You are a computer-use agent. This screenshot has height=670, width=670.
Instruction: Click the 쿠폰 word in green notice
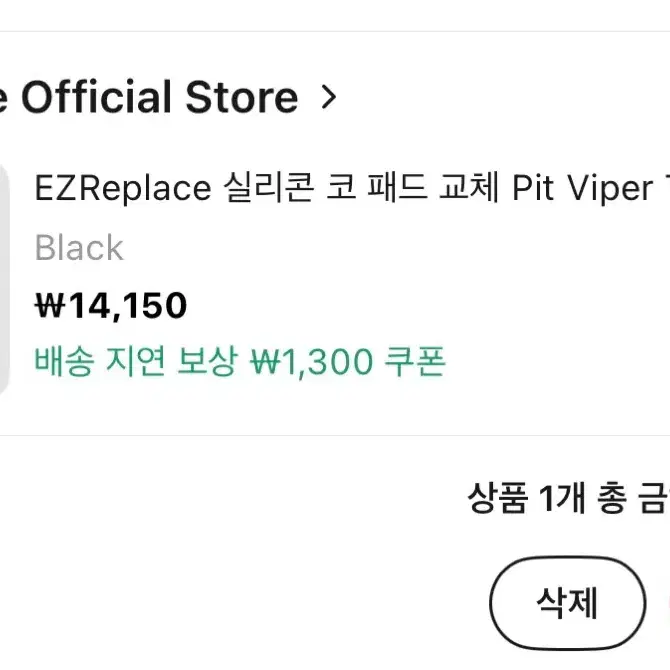pos(415,361)
